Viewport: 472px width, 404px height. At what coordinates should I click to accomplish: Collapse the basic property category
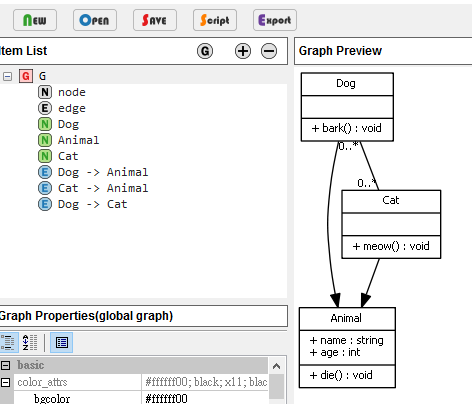click(5, 365)
